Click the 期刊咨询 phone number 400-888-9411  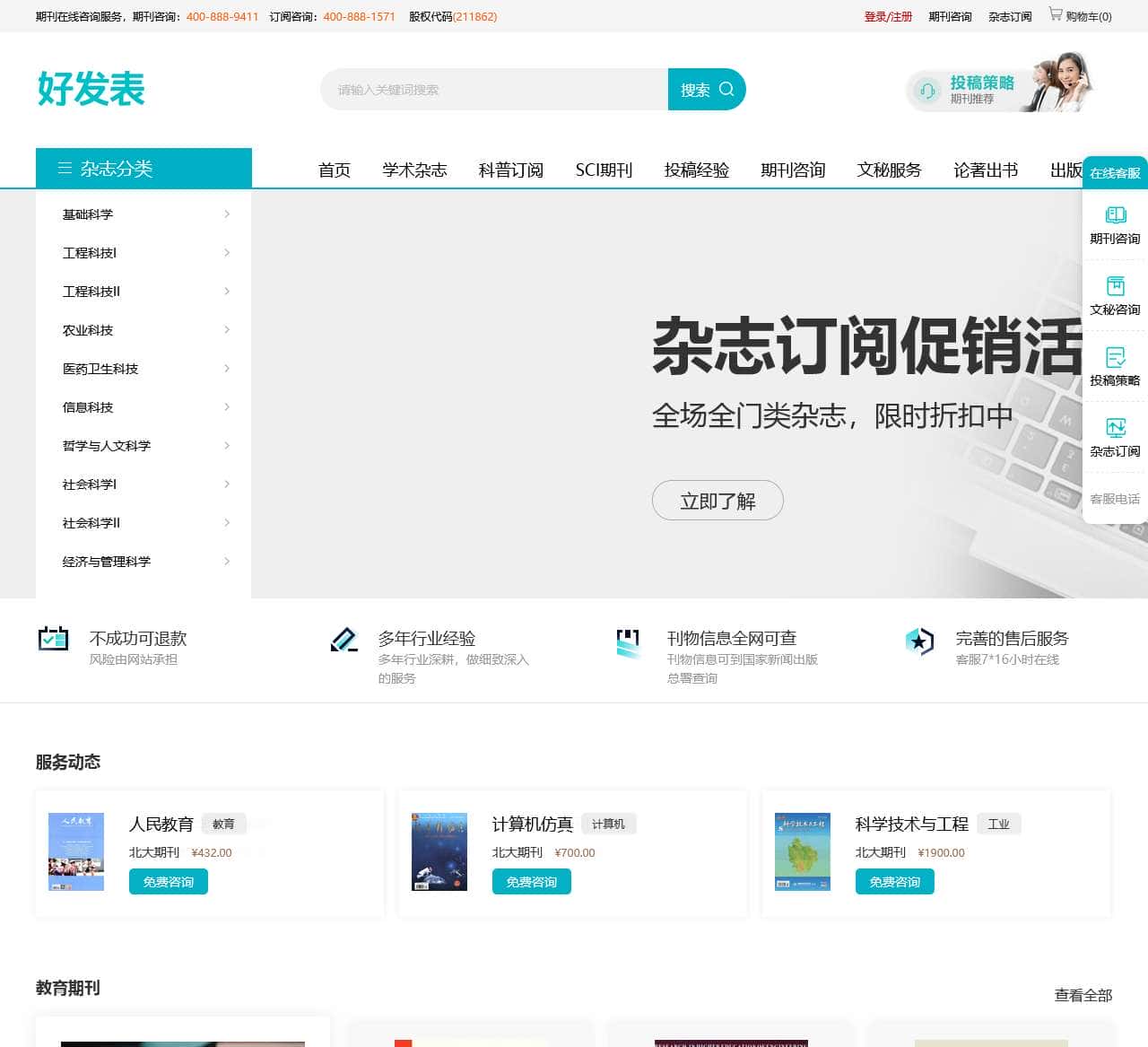pos(222,16)
